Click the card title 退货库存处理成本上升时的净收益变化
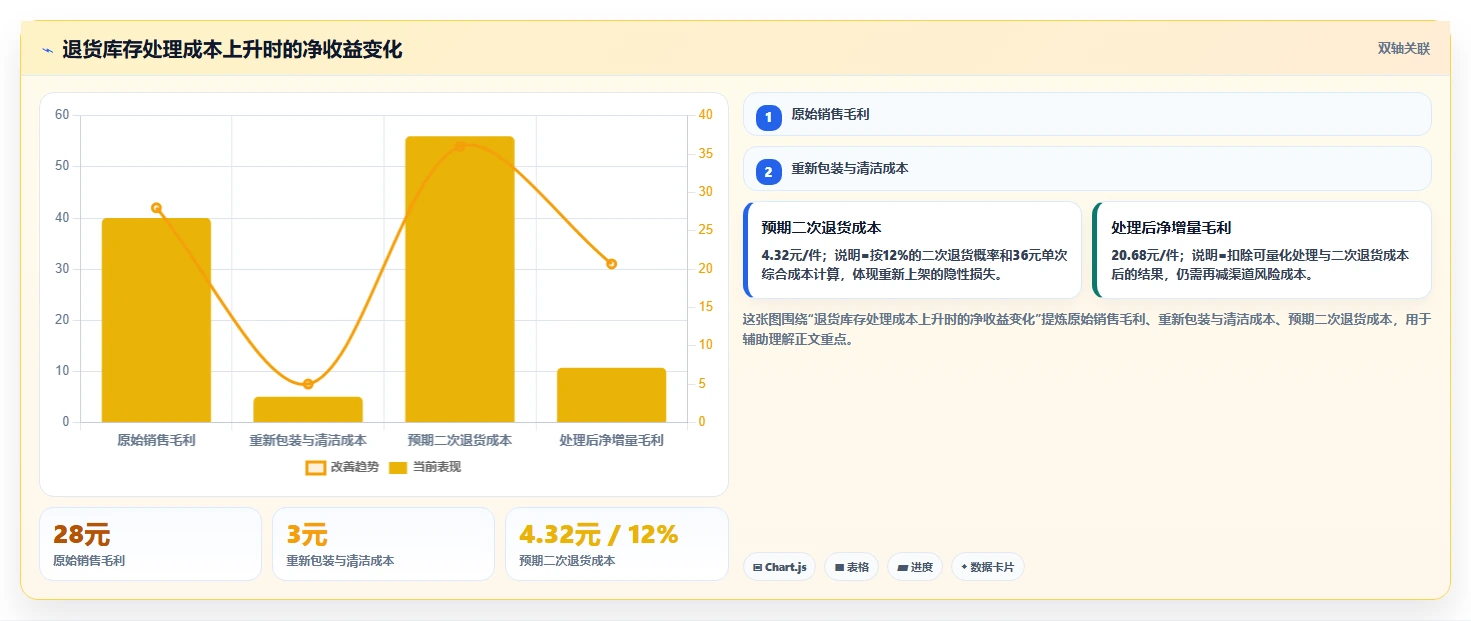Viewport: 1471px width, 621px height. point(232,50)
